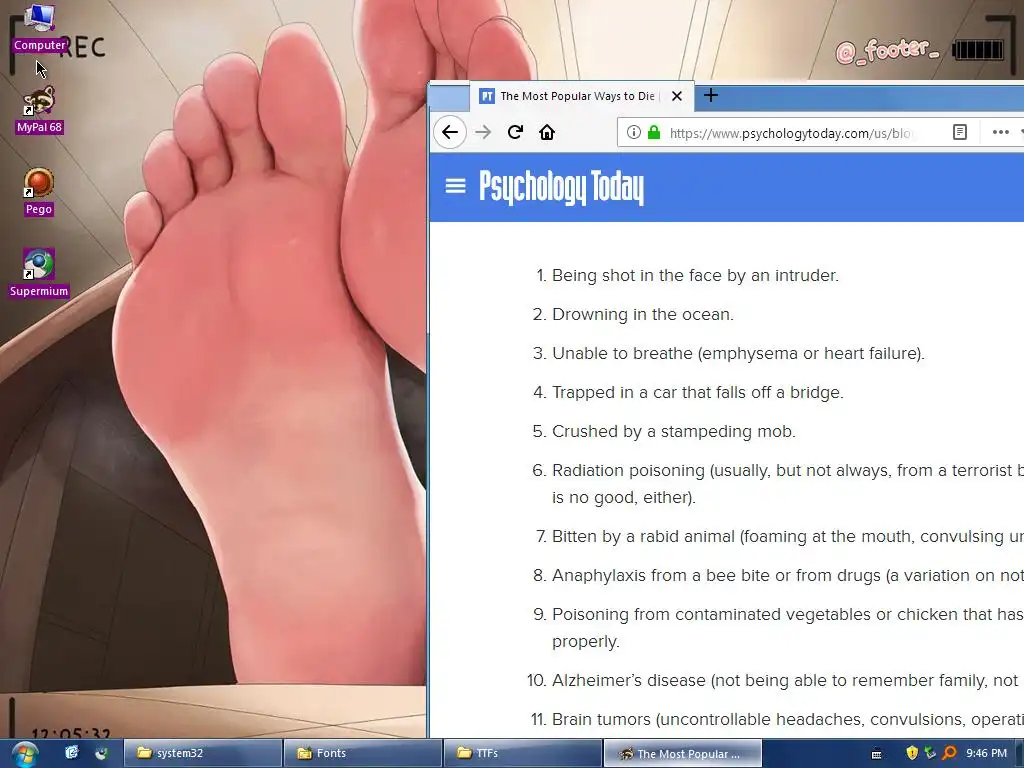Launch Supermium from the desktop
The width and height of the screenshot is (1024, 768).
click(39, 274)
